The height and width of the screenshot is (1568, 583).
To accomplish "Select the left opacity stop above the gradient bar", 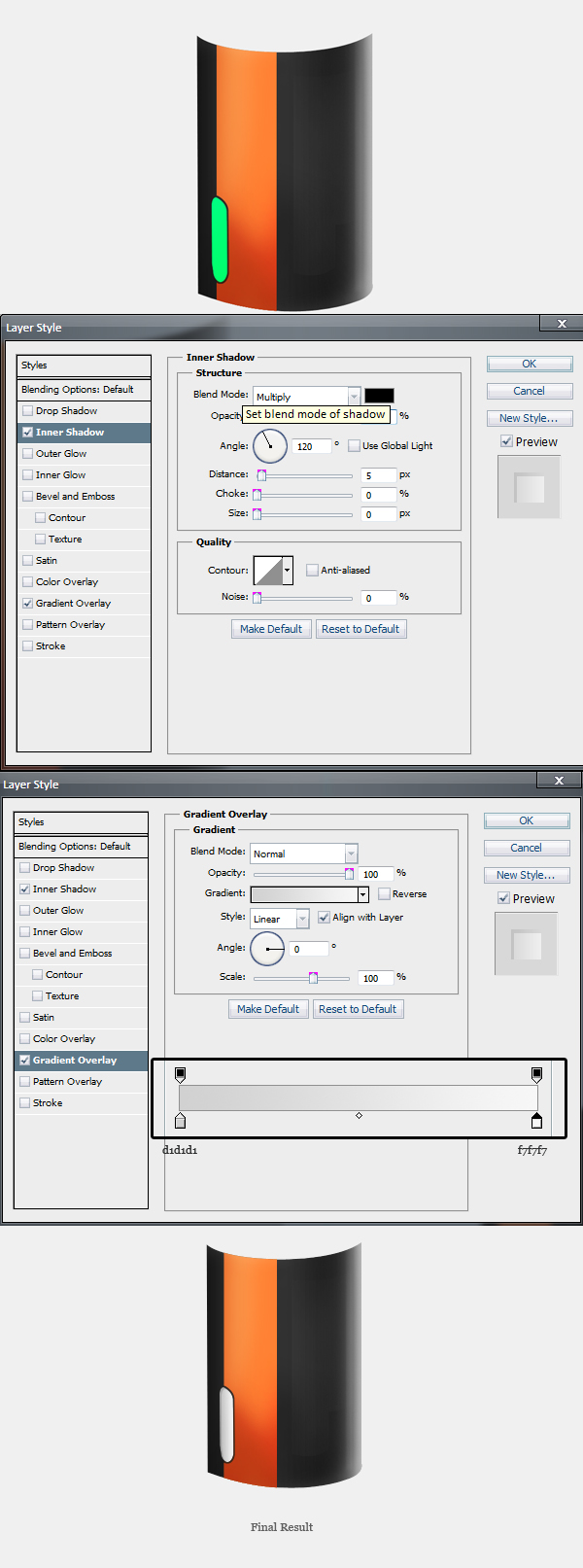I will 180,1074.
